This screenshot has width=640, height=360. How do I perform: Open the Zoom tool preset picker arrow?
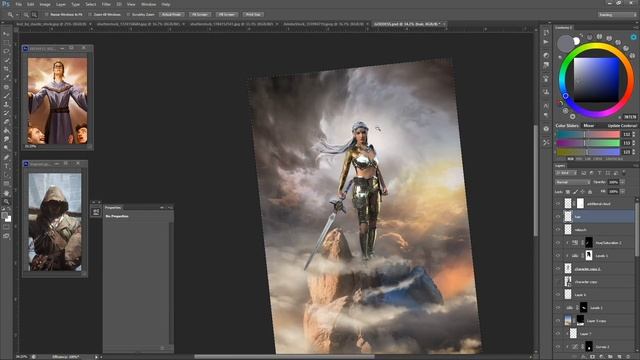click(17, 15)
